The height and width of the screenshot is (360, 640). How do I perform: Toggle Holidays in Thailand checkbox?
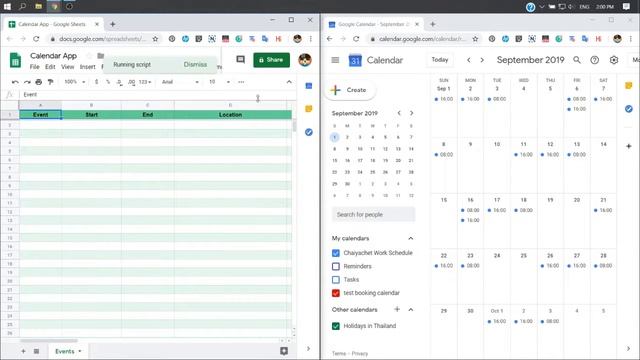pos(336,326)
